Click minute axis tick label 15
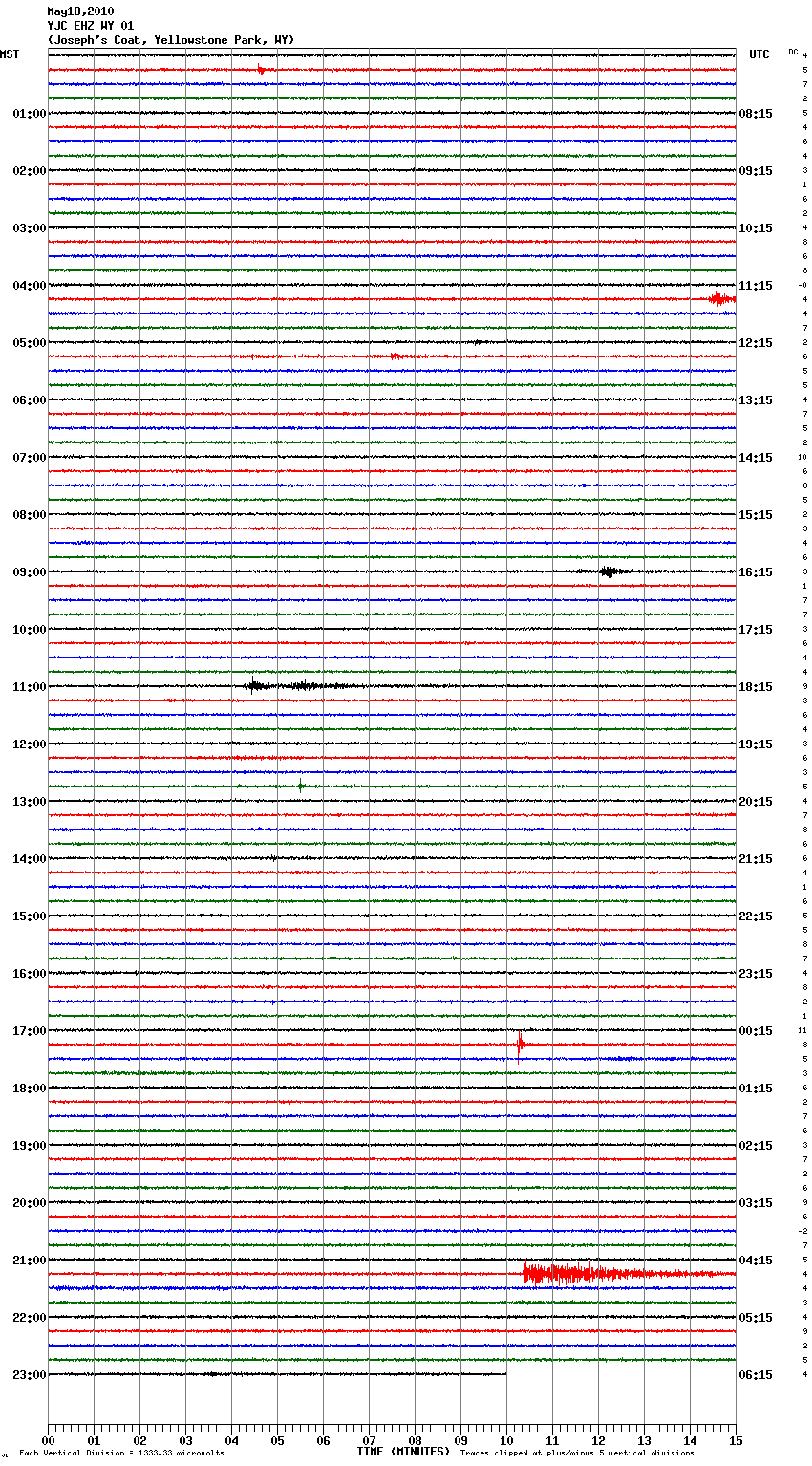The width and height of the screenshot is (812, 1466). click(736, 1440)
